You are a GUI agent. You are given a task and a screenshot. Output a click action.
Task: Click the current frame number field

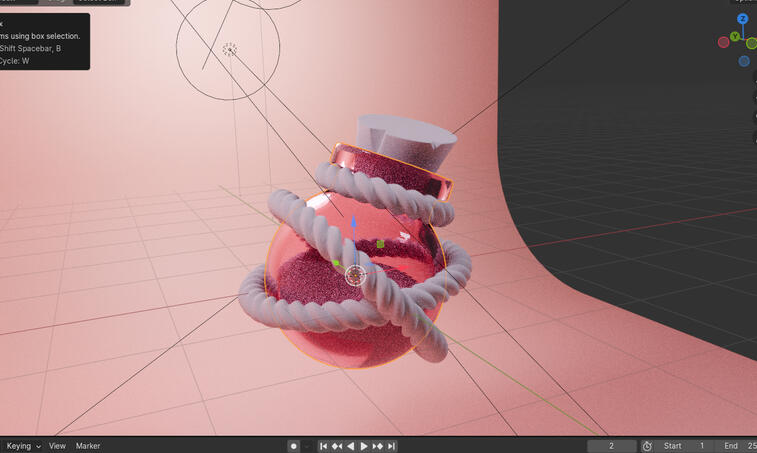coord(611,446)
